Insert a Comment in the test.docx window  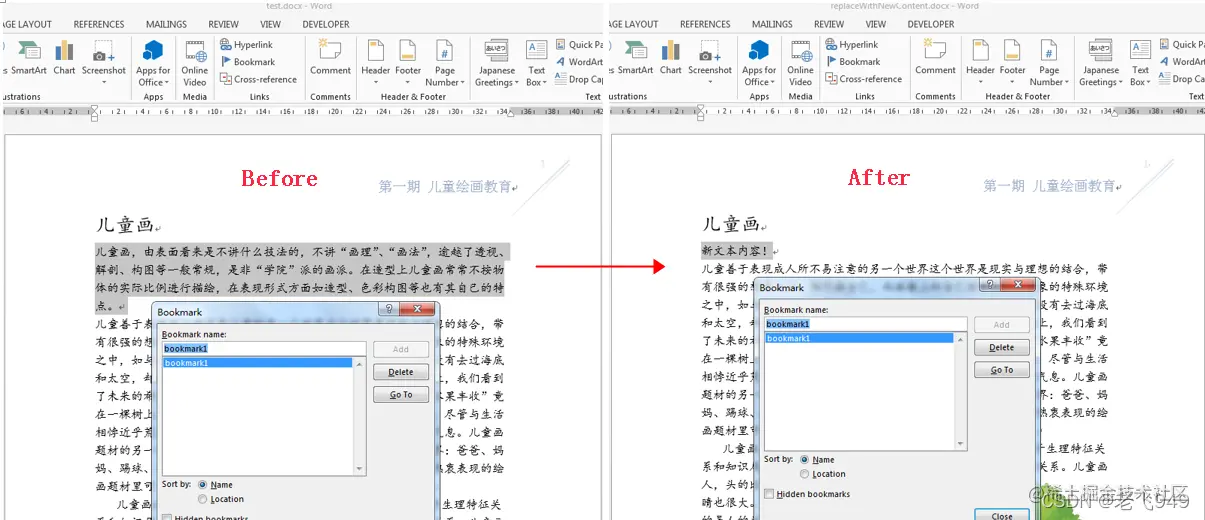pos(330,58)
